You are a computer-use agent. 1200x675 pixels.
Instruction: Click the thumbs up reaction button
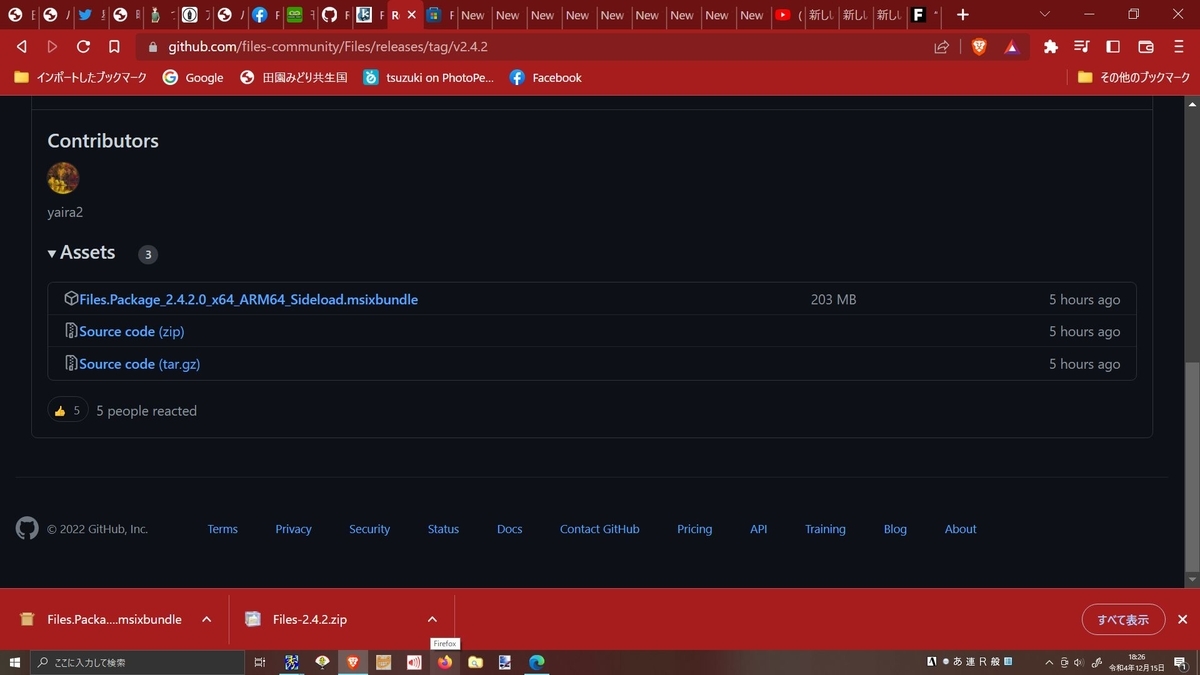[68, 410]
